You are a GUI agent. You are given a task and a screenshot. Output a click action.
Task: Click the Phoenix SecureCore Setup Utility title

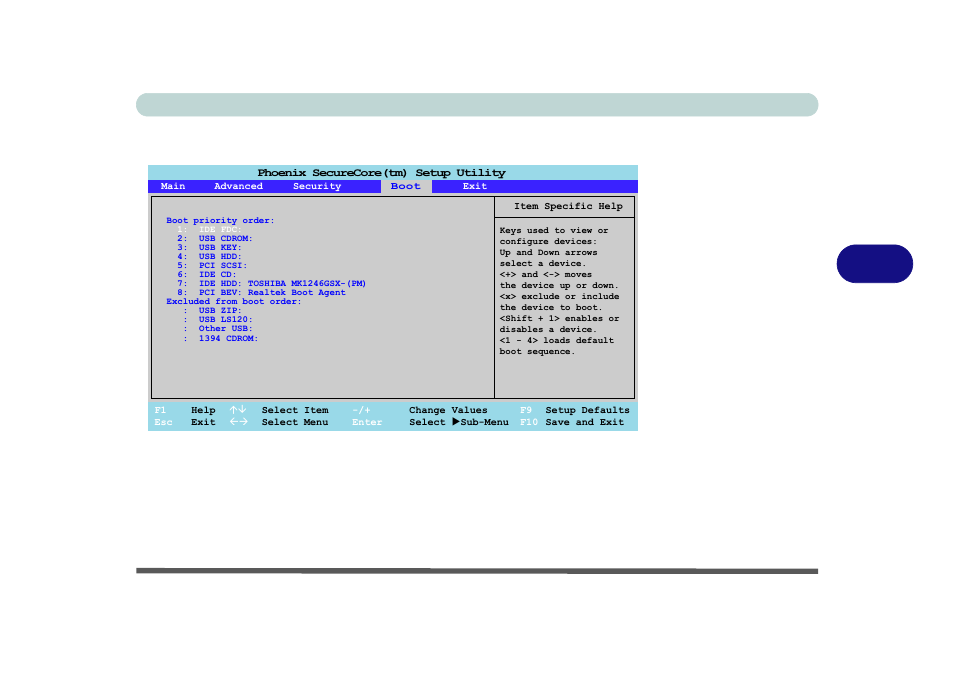coord(381,173)
